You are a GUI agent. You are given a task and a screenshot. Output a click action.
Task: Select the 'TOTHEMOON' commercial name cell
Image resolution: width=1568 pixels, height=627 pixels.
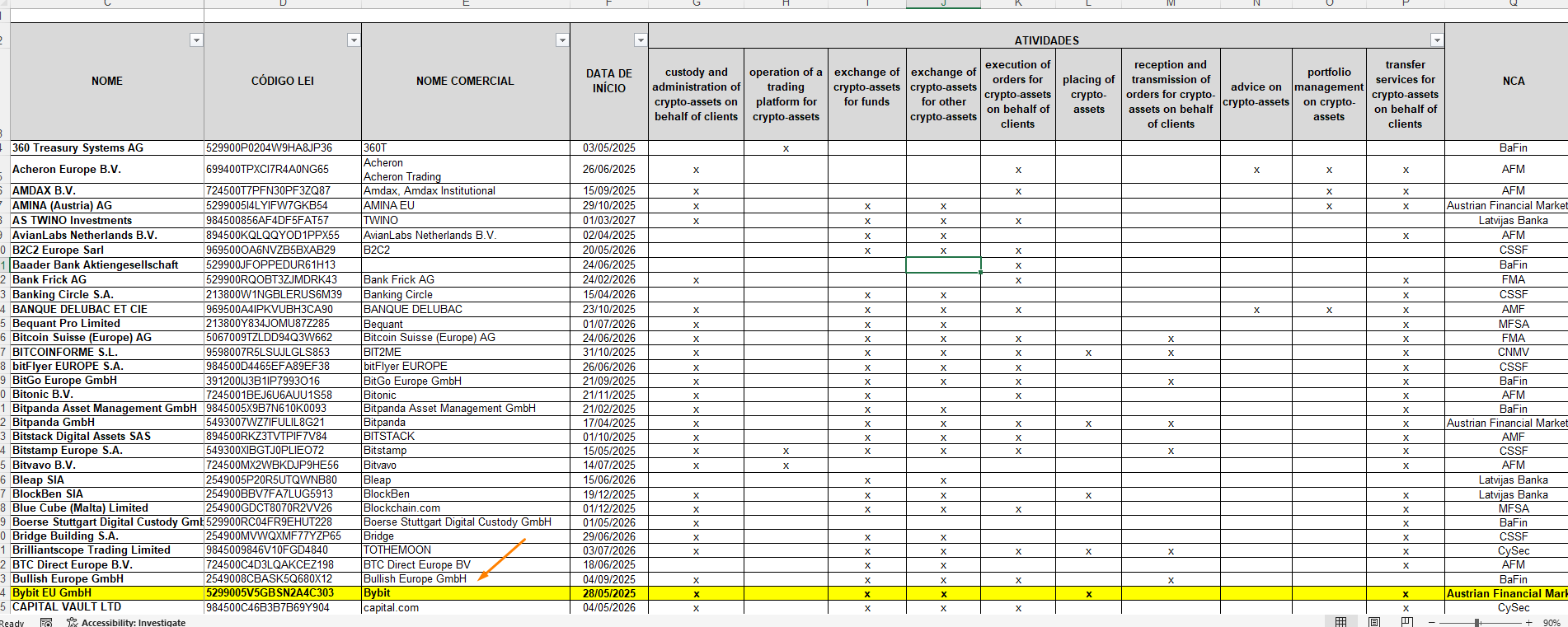tap(465, 550)
